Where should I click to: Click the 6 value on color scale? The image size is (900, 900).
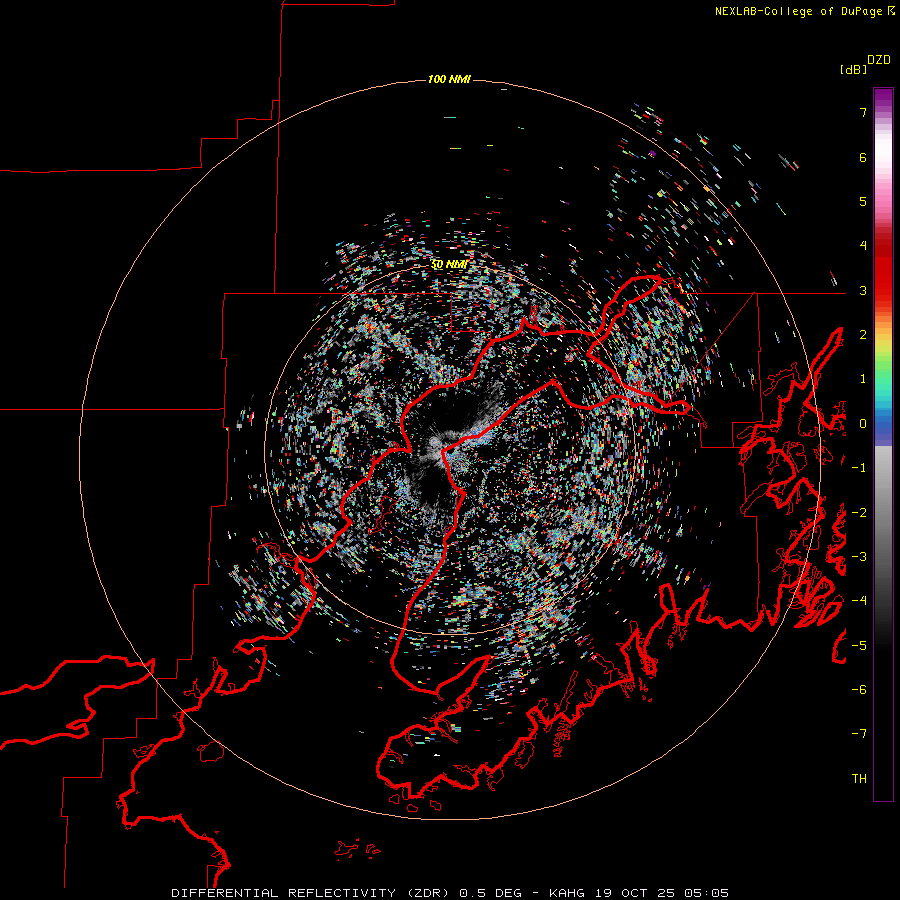coord(863,157)
